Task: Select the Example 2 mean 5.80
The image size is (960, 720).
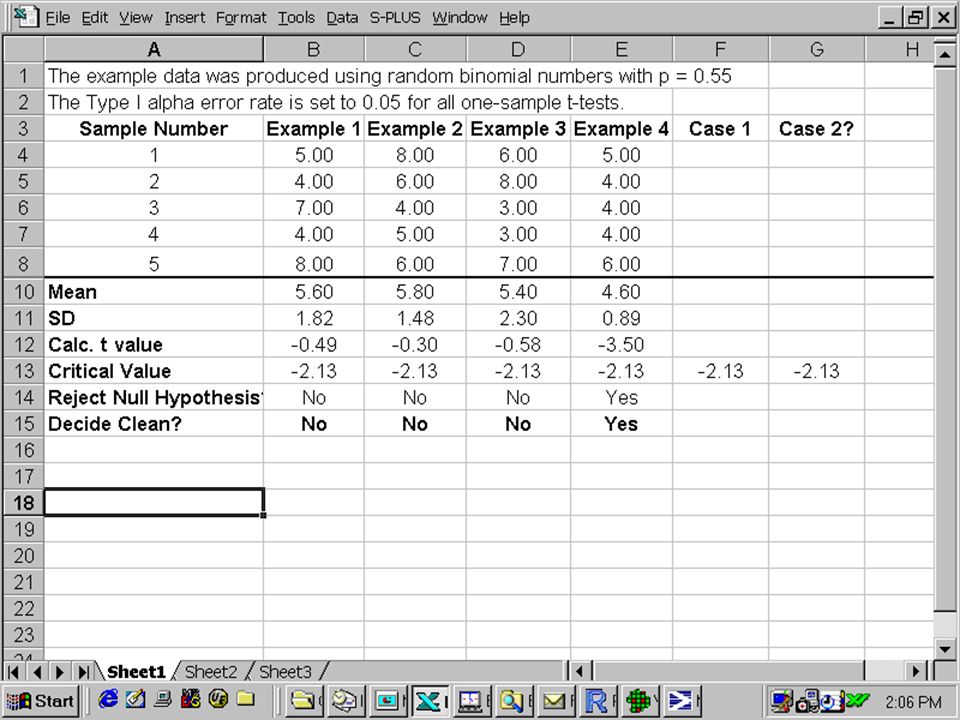Action: (414, 292)
